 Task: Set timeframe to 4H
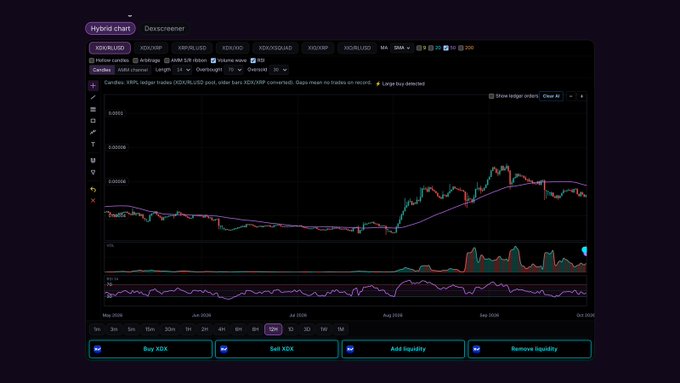tap(222, 329)
